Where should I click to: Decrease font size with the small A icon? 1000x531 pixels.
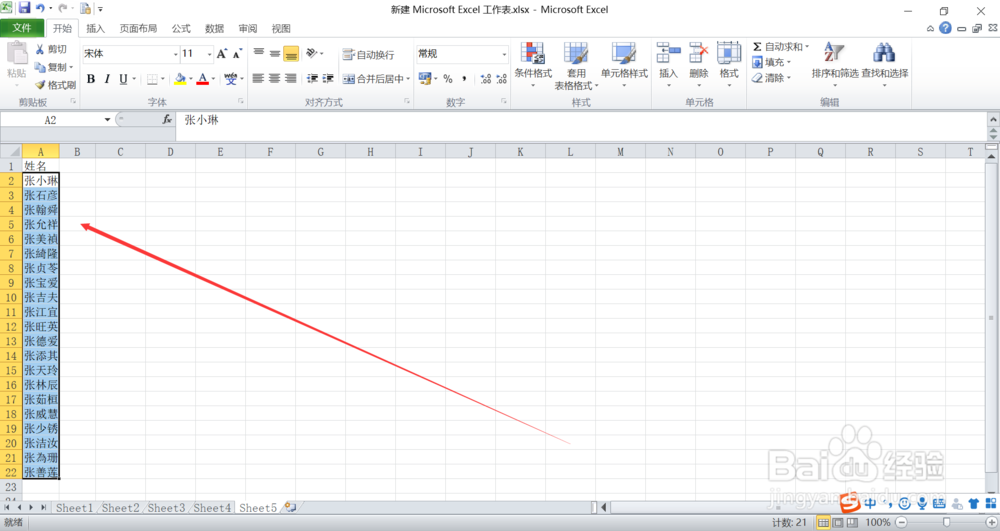[237, 54]
